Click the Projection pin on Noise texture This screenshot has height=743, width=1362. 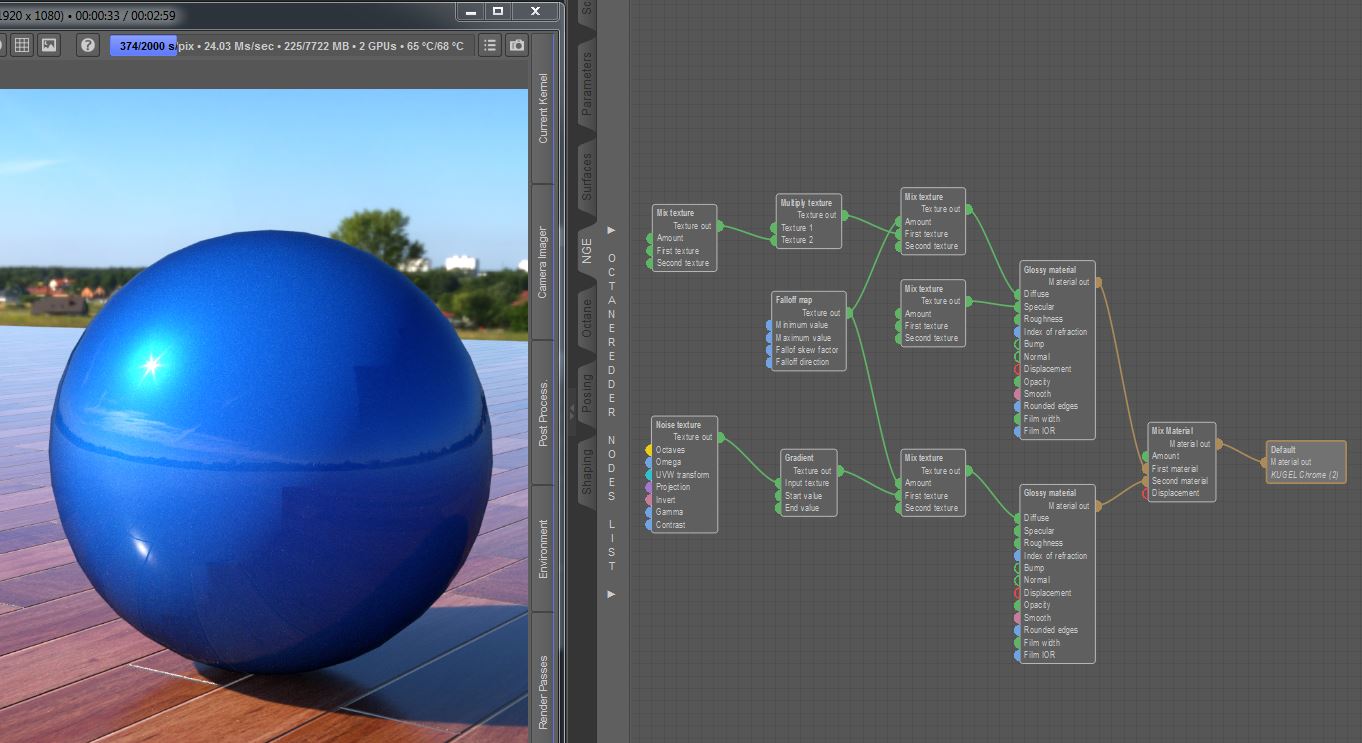point(649,487)
